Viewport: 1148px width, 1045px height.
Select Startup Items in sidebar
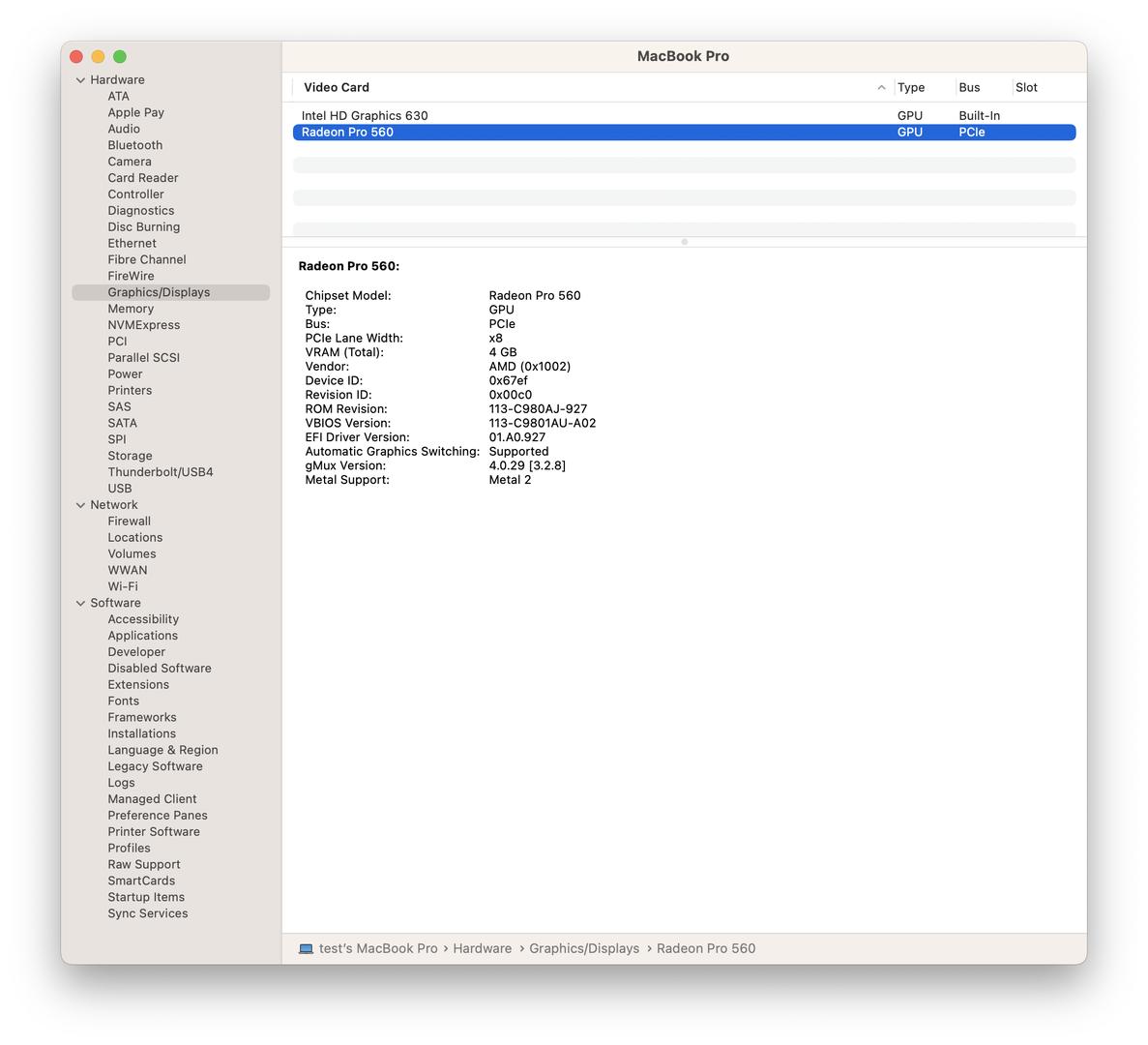click(146, 897)
